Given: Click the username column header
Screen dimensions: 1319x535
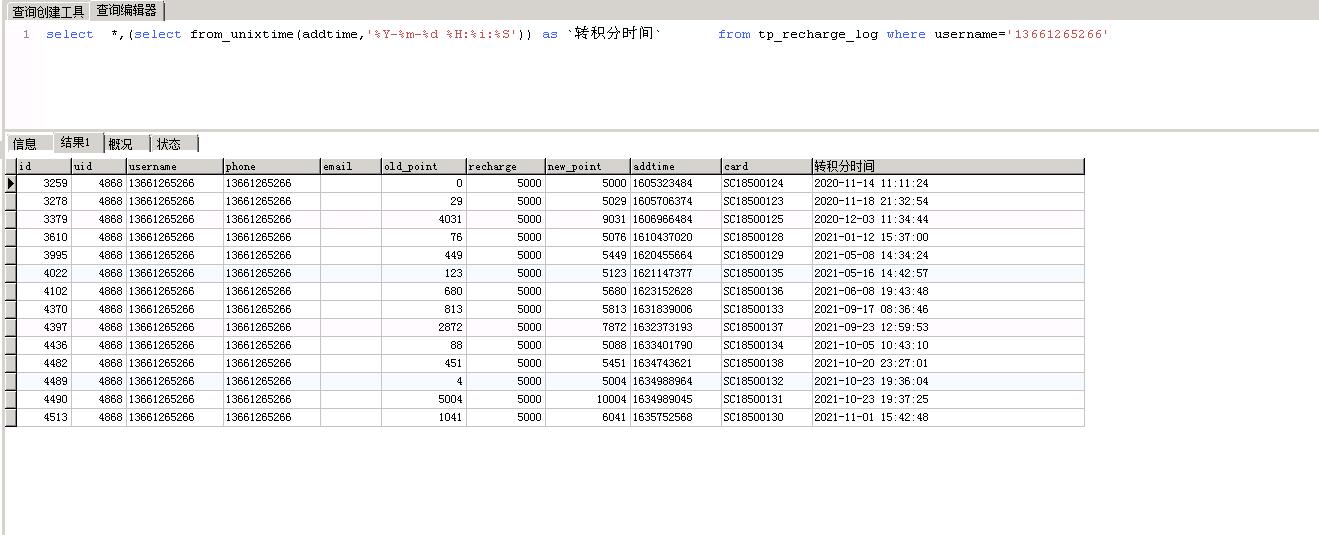Looking at the screenshot, I should pos(173,166).
